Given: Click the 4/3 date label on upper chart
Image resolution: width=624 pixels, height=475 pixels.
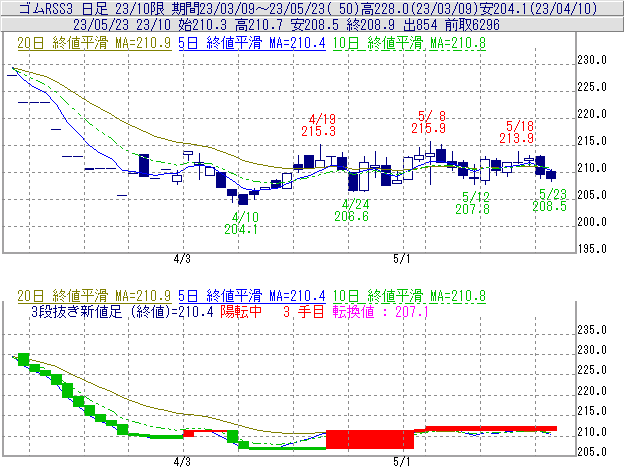Looking at the screenshot, I should pyautogui.click(x=182, y=259).
